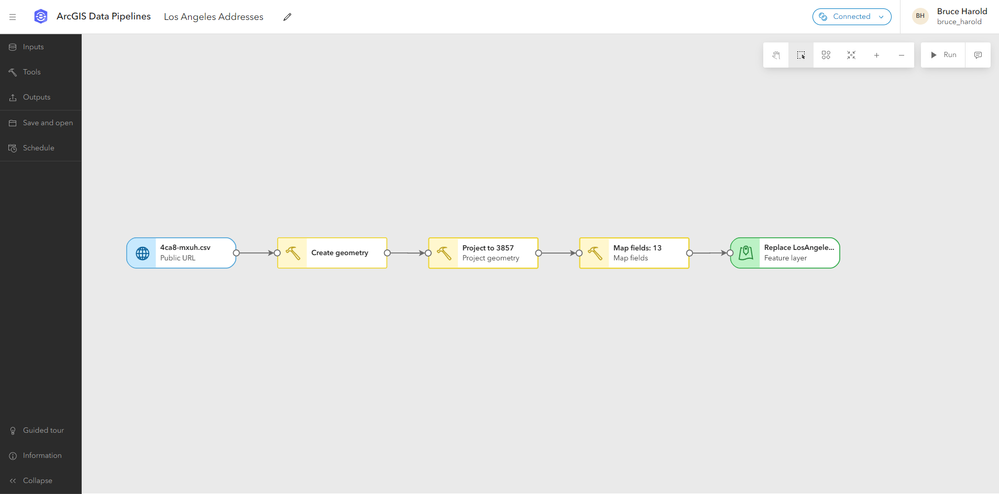Screen dimensions: 999x494
Task: Select the 4ca8-mxuh.csv Public URL node
Action: pyautogui.click(x=181, y=253)
